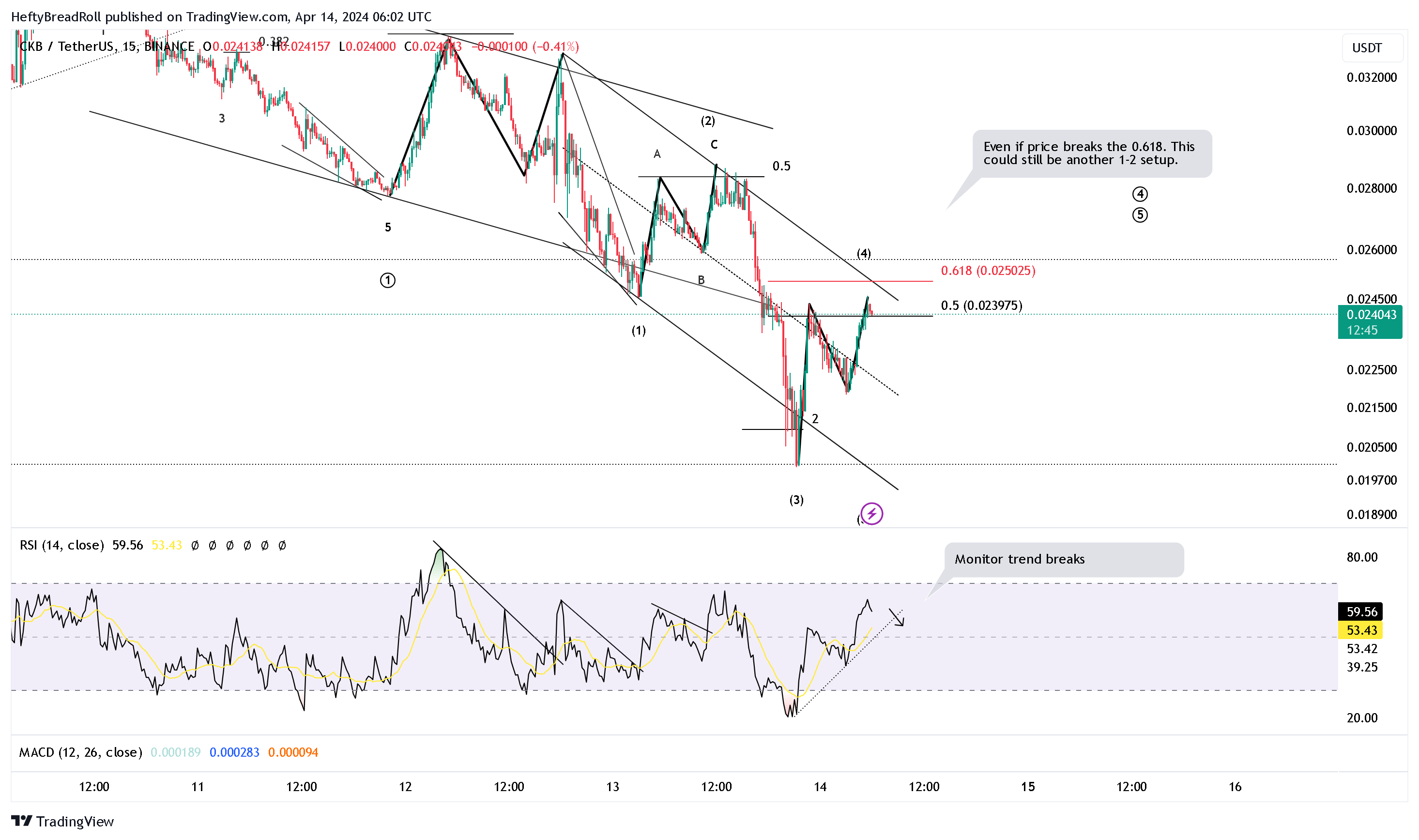Click the A corrective wave label
This screenshot has height=840, width=1419.
tap(657, 154)
